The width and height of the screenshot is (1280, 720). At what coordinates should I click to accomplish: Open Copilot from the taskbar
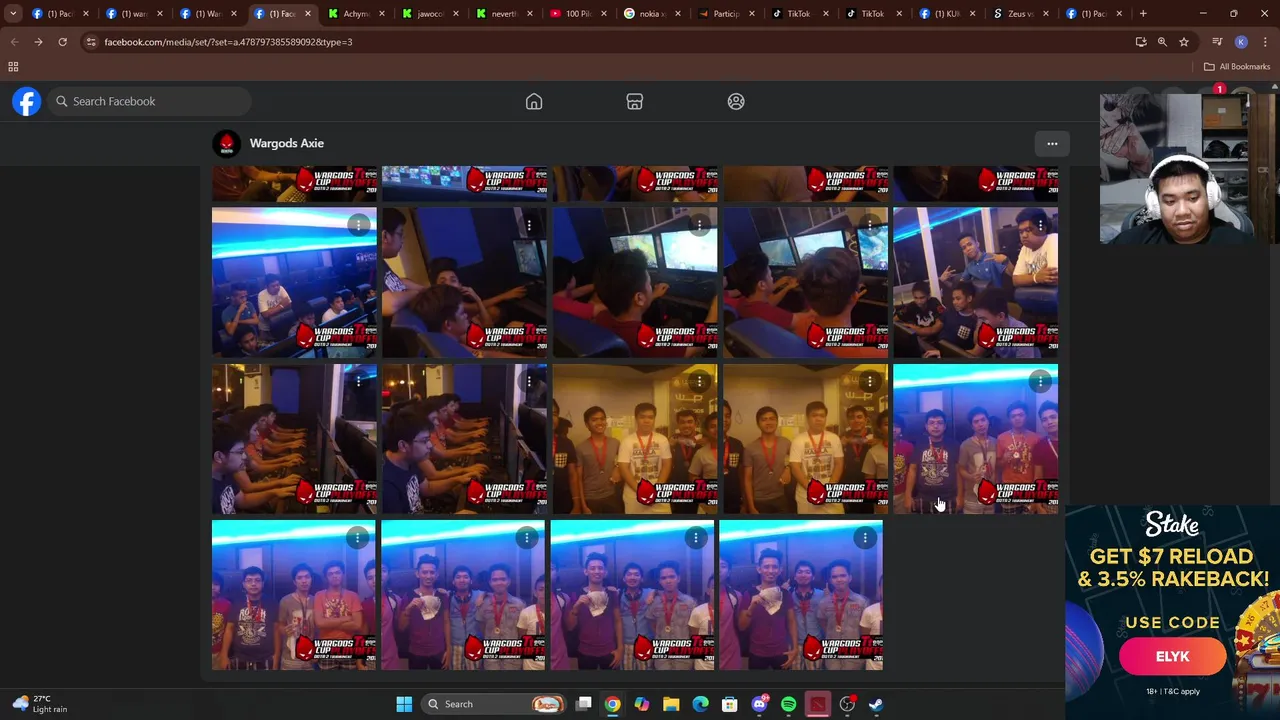click(x=642, y=704)
